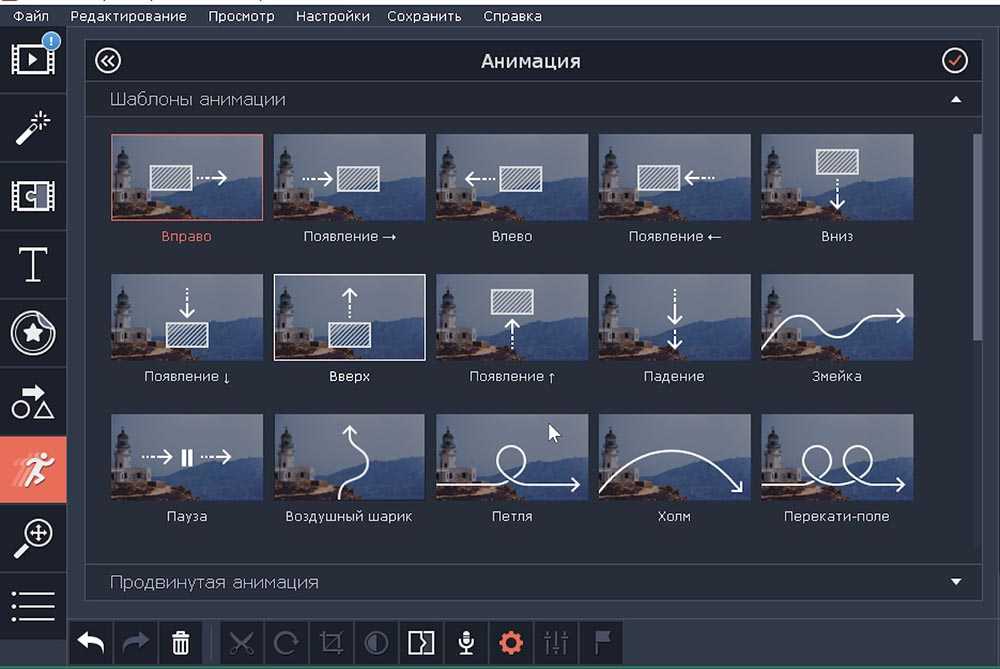Open the Сохранить menu

pyautogui.click(x=424, y=16)
